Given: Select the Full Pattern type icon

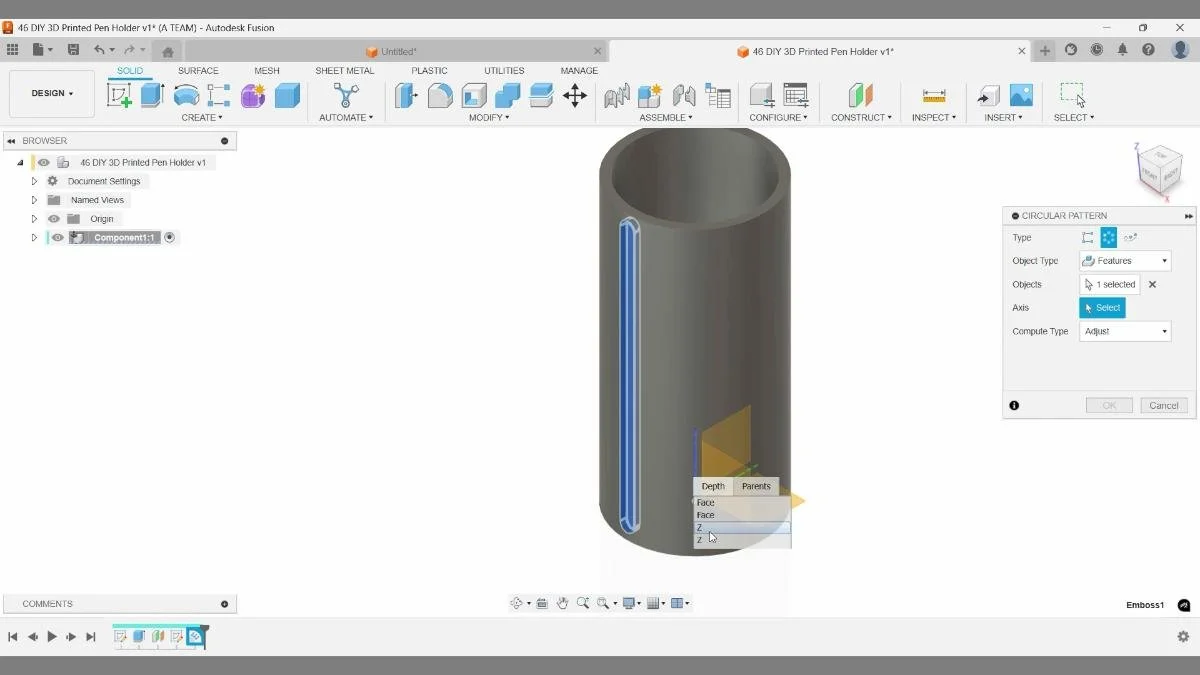Looking at the screenshot, I should [1110, 237].
